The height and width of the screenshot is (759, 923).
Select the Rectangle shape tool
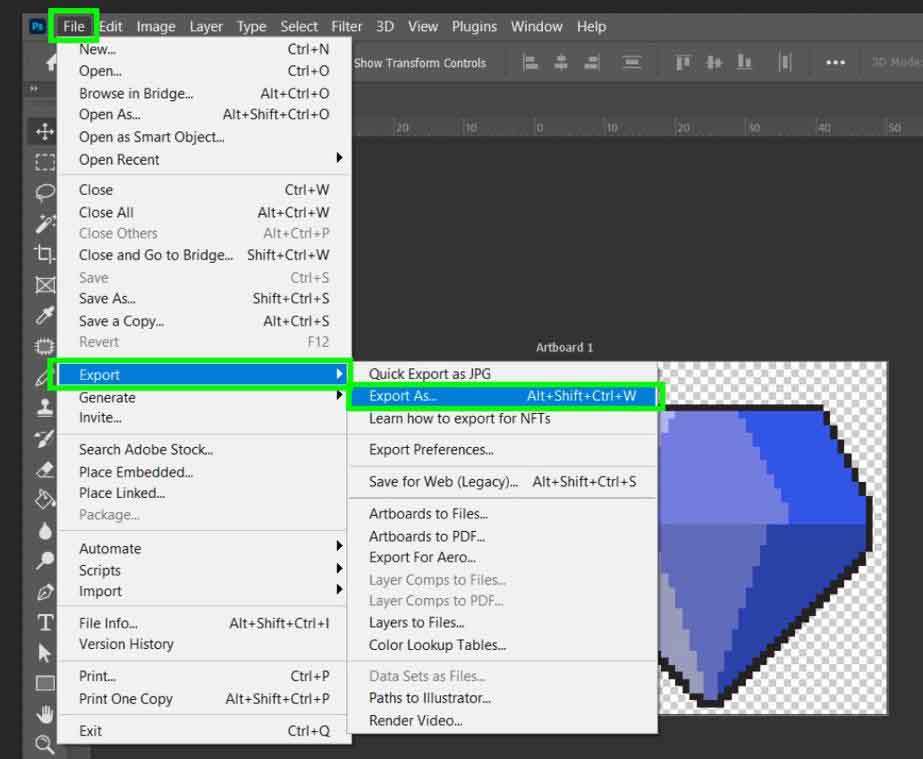point(45,684)
